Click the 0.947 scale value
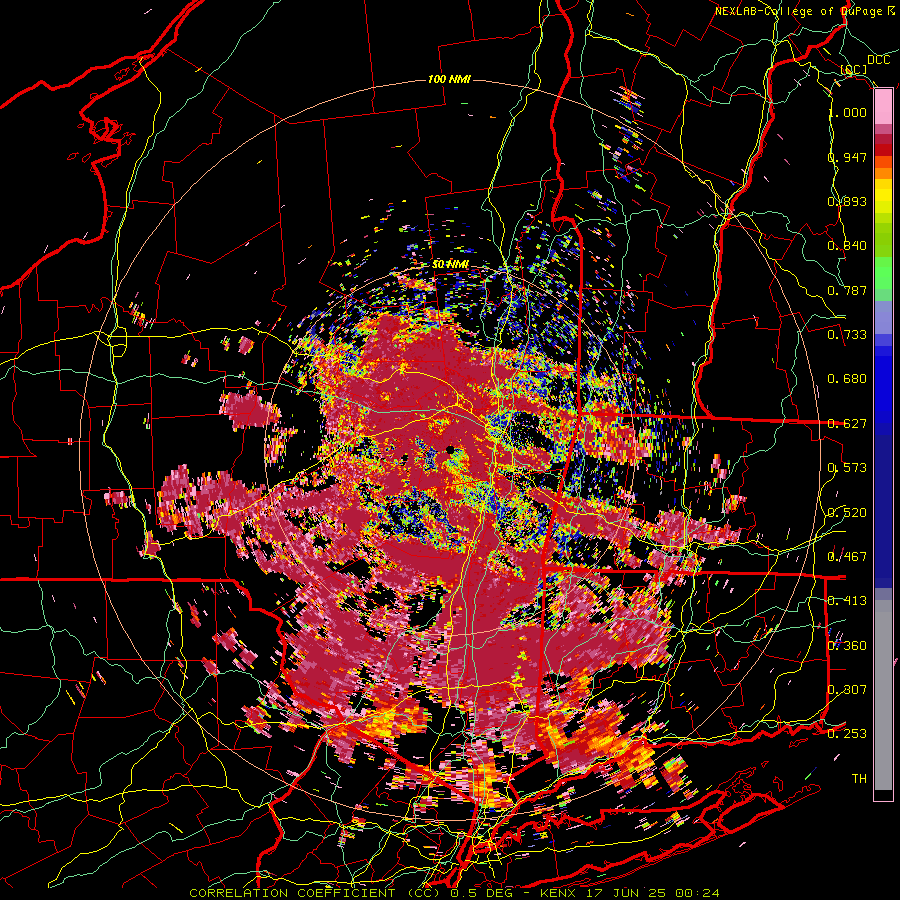This screenshot has width=900, height=900. tap(848, 157)
